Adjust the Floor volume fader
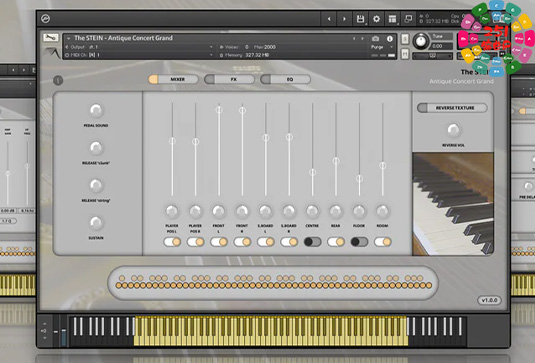This screenshot has width=535, height=363. click(359, 178)
